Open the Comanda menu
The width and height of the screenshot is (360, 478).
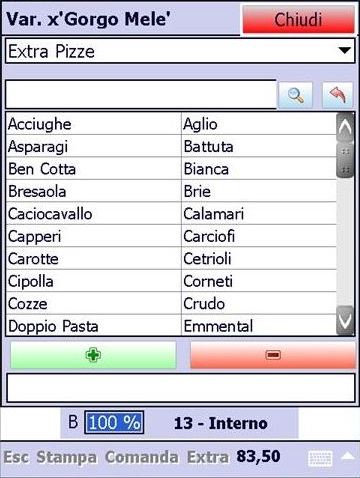pyautogui.click(x=142, y=457)
